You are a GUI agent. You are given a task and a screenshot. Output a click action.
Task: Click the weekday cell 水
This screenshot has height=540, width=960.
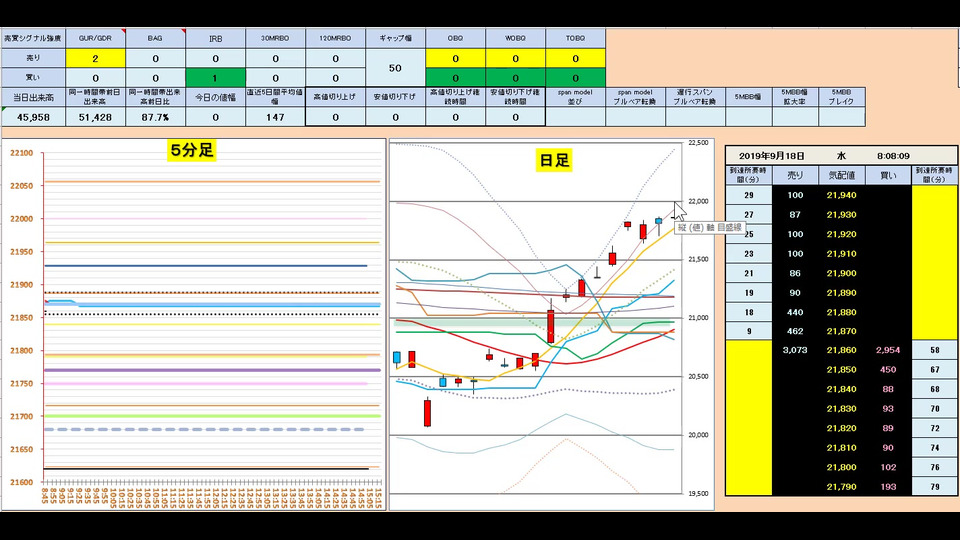(841, 156)
